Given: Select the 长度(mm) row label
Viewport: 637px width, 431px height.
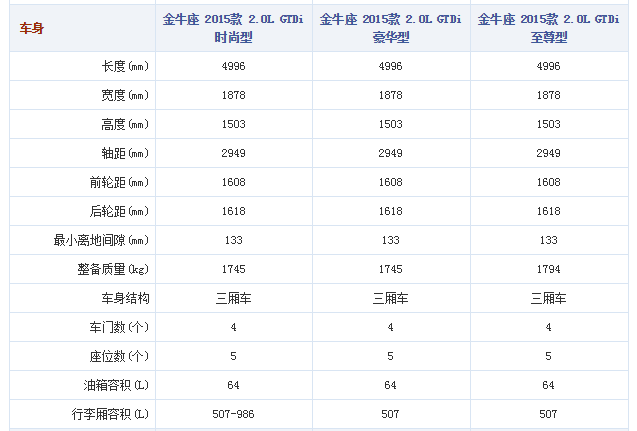Looking at the screenshot, I should tap(125, 66).
